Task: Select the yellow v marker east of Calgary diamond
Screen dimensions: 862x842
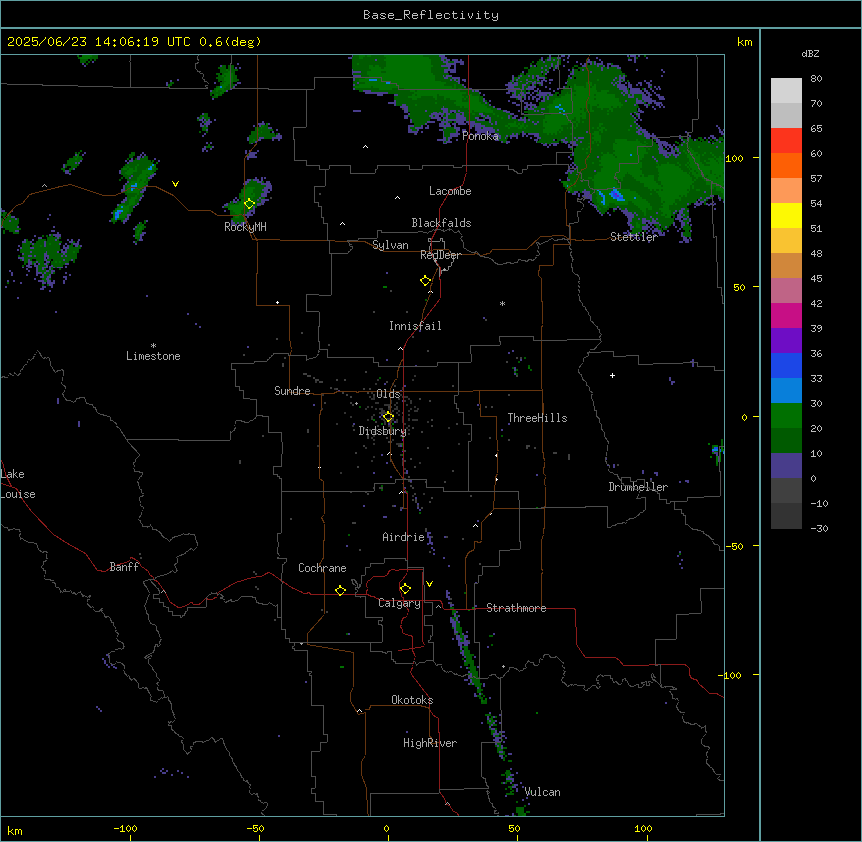Action: click(x=429, y=584)
